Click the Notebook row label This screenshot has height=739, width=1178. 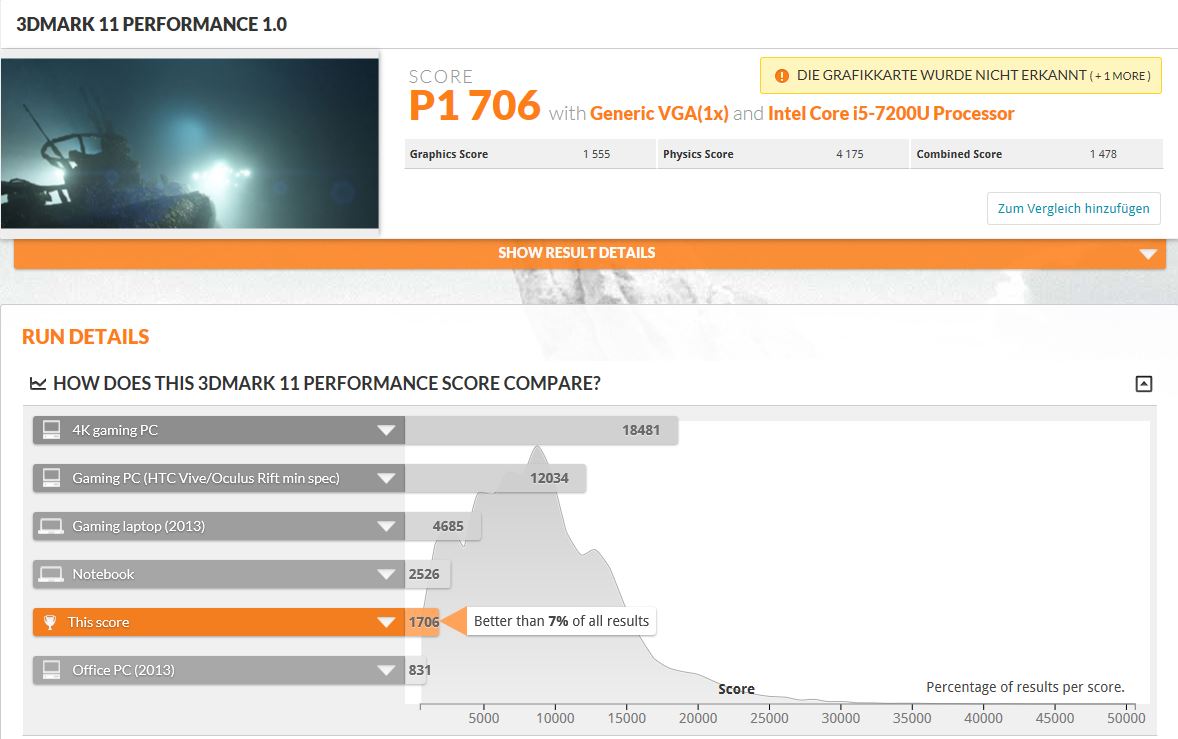(x=103, y=575)
